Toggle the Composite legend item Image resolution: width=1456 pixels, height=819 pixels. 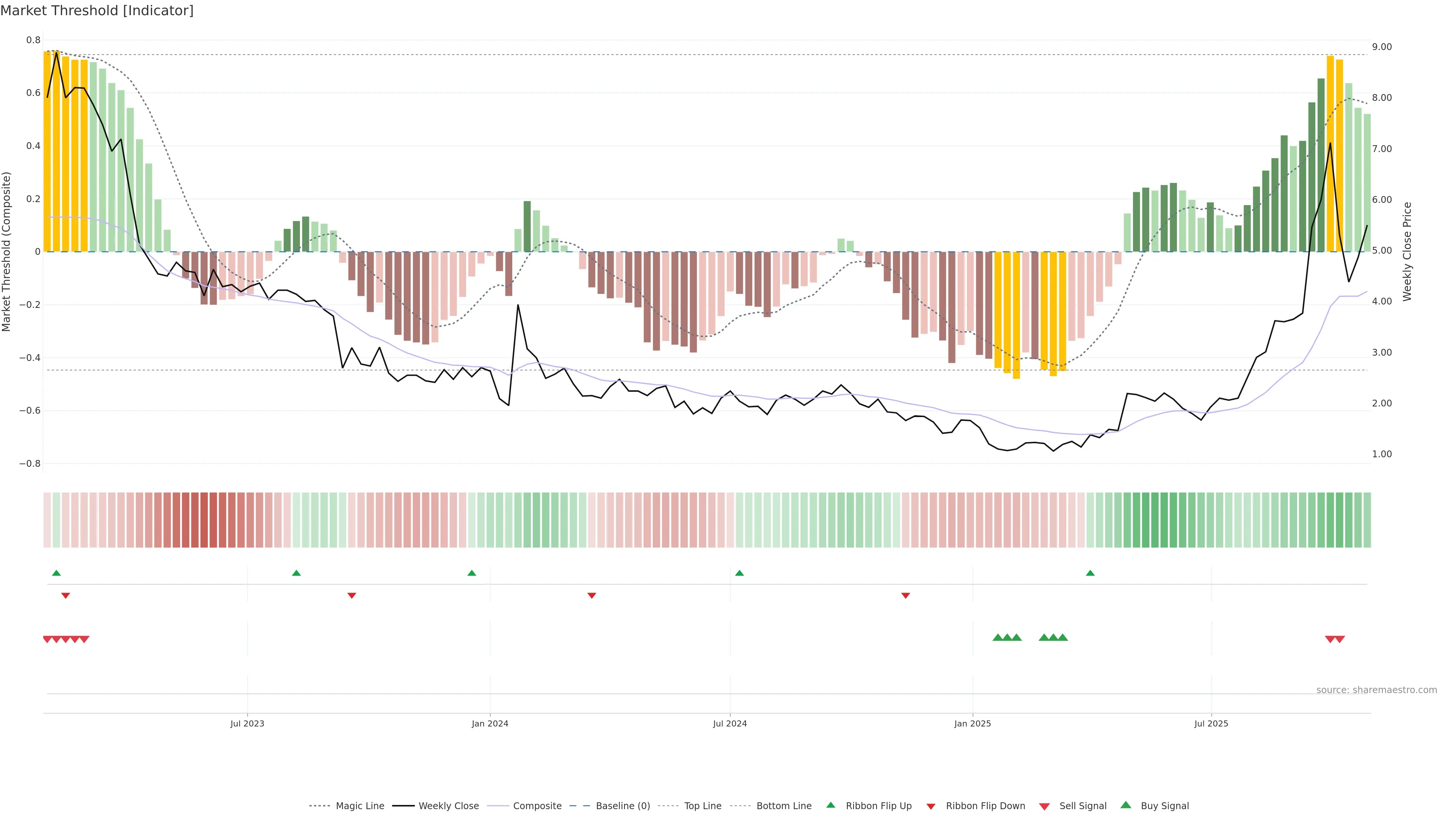(537, 806)
